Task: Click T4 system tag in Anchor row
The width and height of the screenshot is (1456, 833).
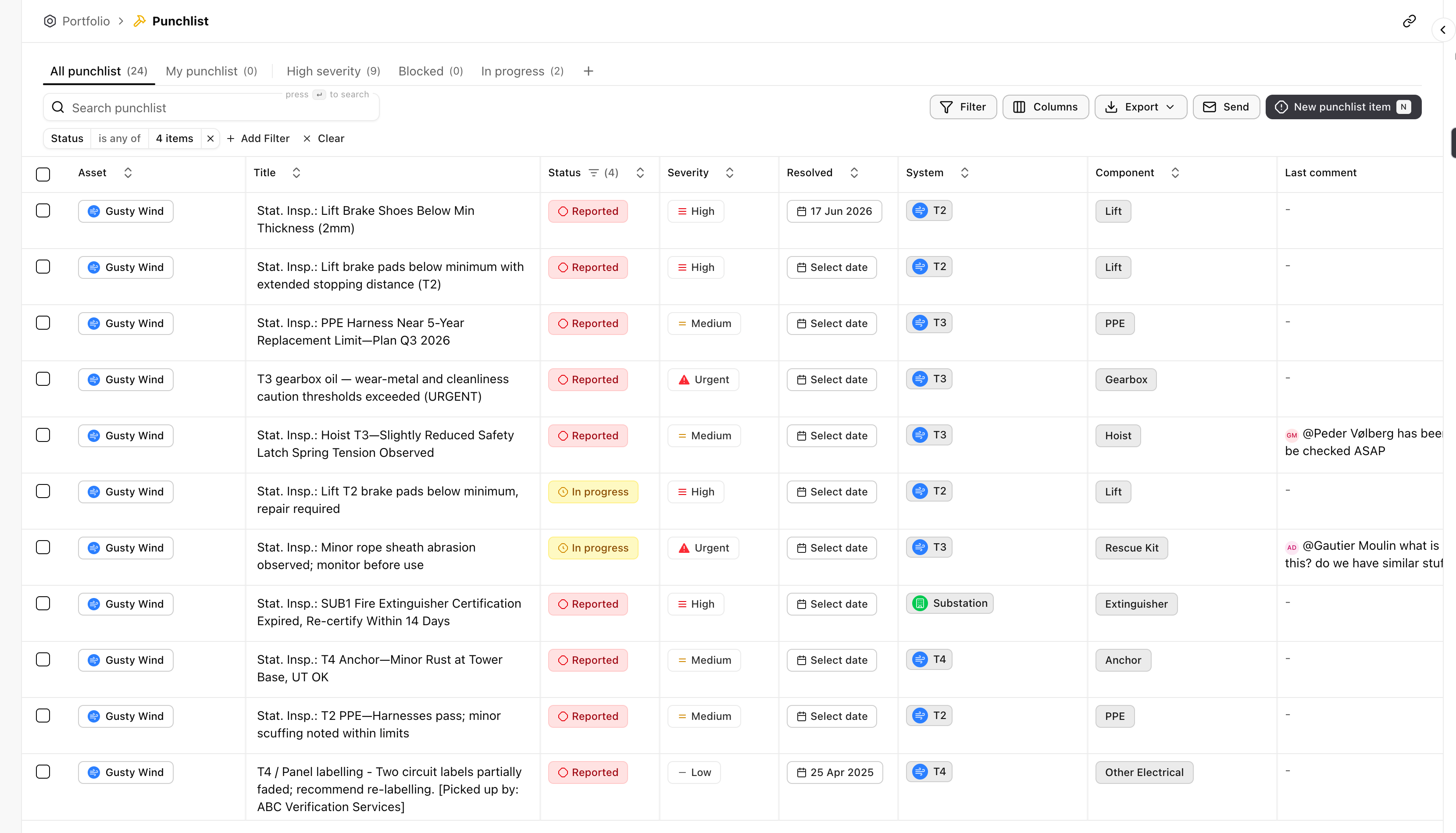Action: click(x=929, y=659)
